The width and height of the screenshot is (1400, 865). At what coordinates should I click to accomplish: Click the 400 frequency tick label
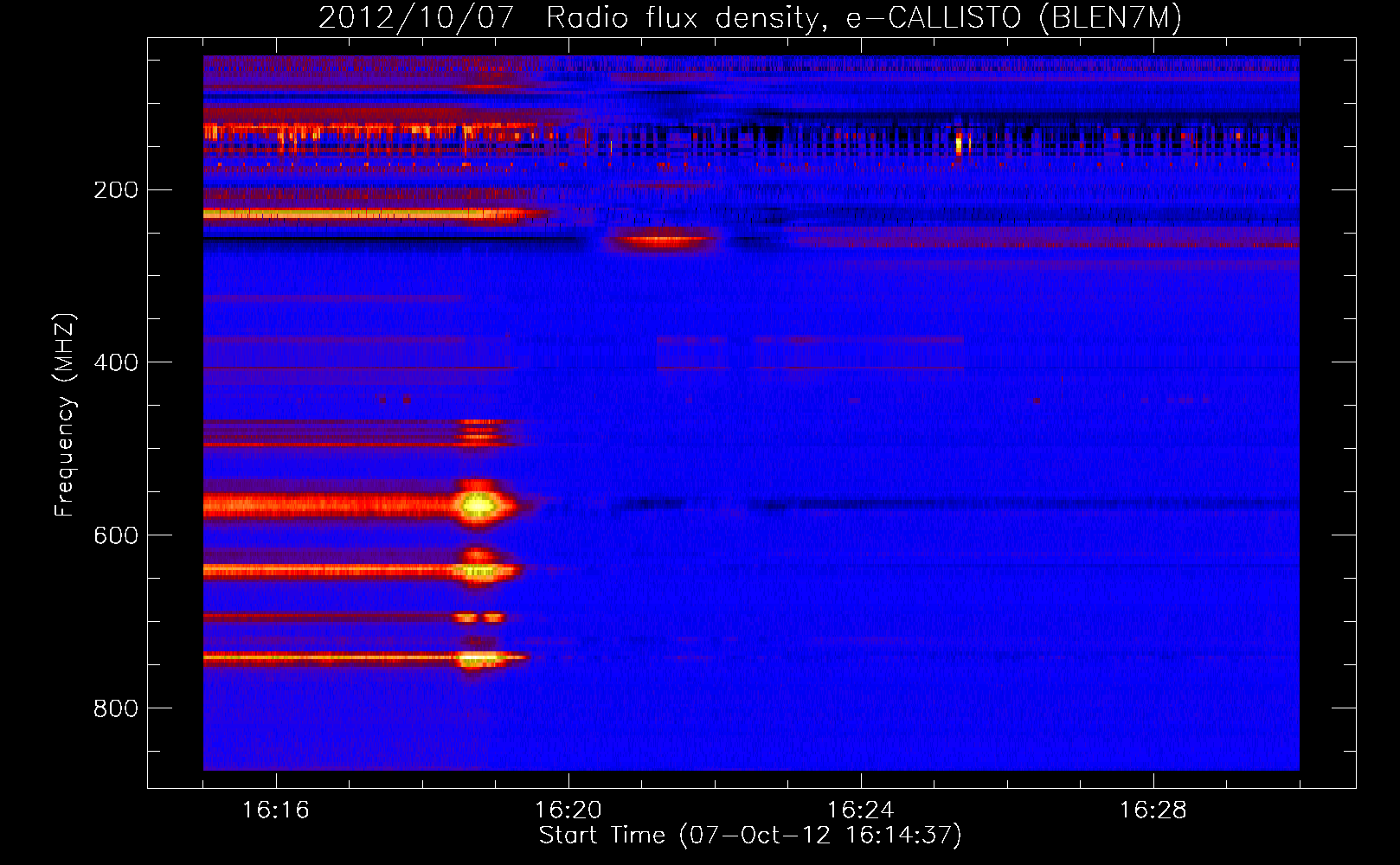coord(115,362)
